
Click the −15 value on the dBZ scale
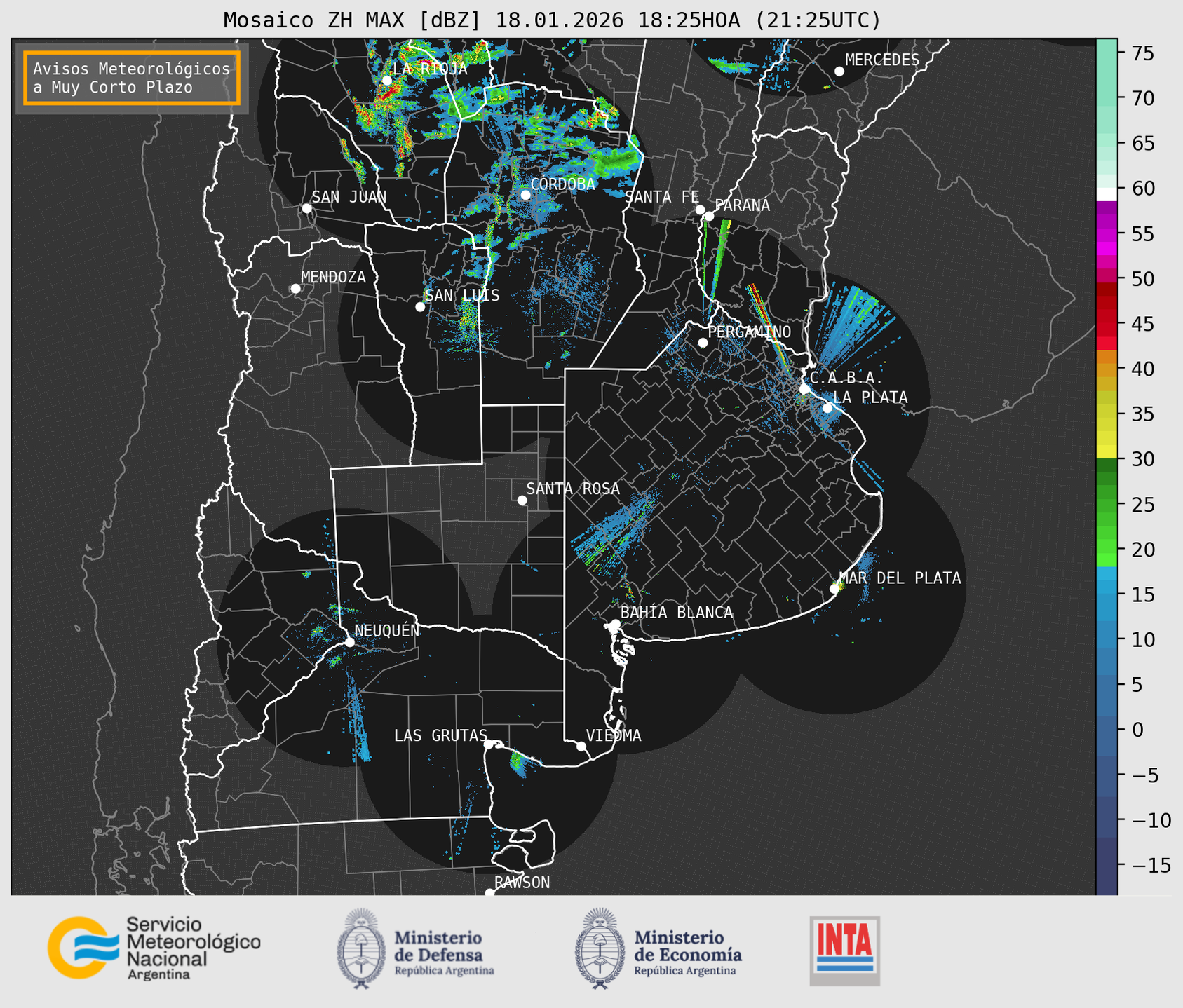[x=1150, y=865]
